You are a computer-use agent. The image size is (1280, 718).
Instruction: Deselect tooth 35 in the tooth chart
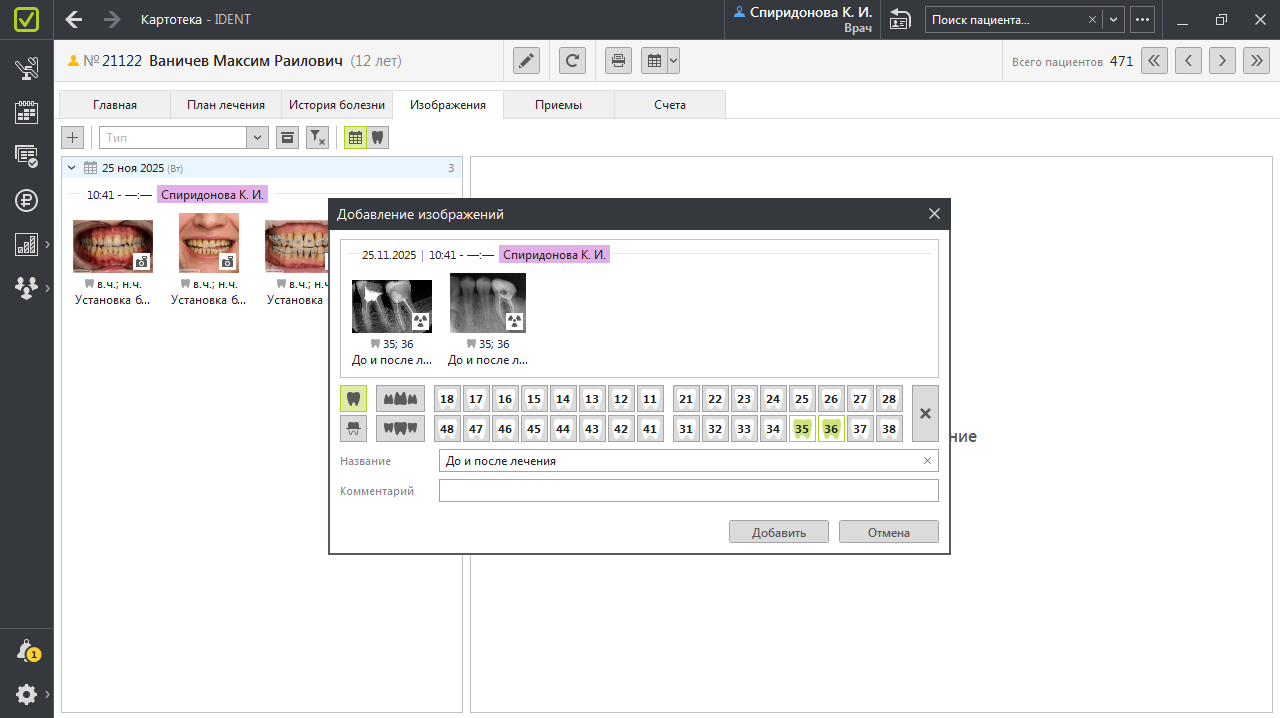[801, 429]
